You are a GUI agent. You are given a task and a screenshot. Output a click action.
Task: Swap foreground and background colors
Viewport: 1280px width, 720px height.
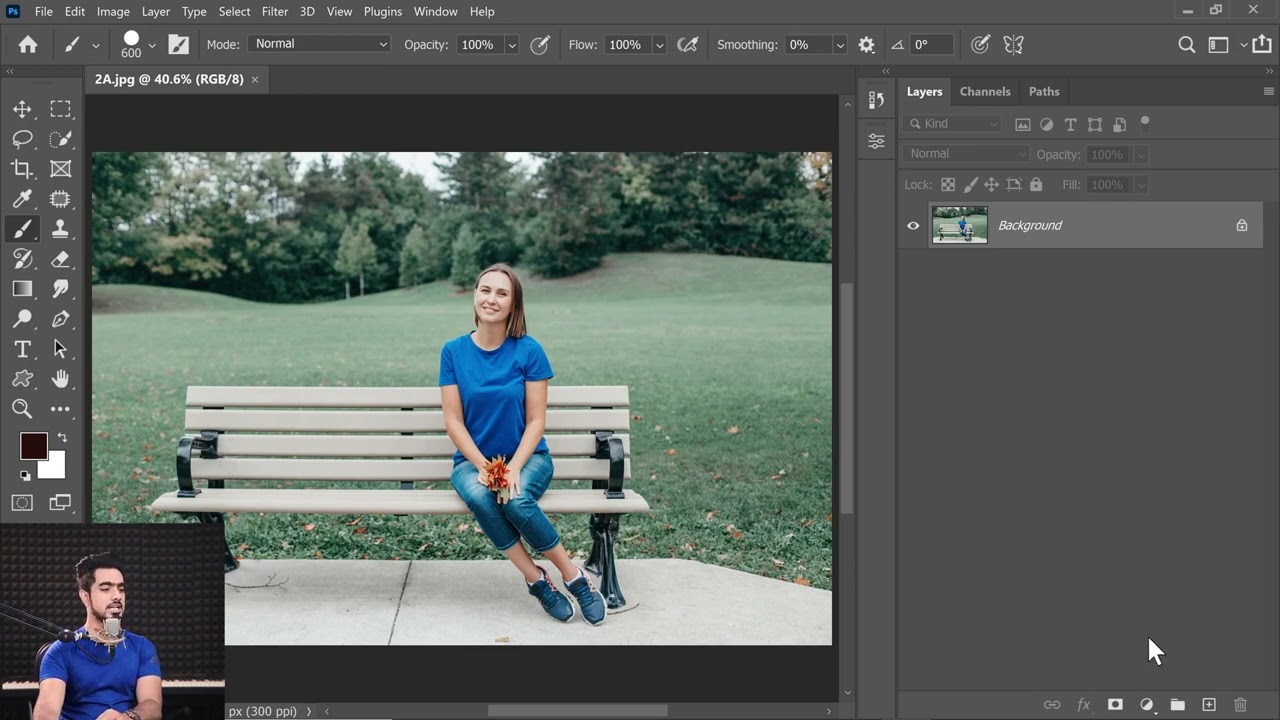63,438
